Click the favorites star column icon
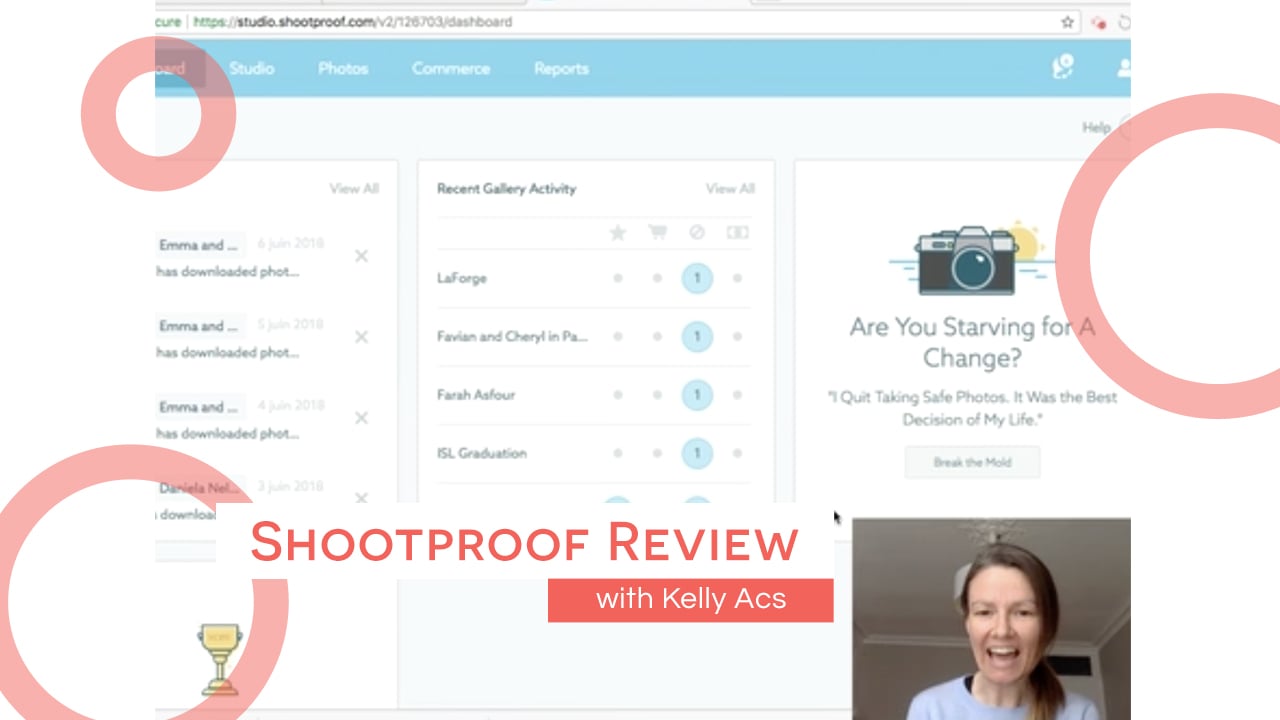This screenshot has height=720, width=1280. pos(618,232)
